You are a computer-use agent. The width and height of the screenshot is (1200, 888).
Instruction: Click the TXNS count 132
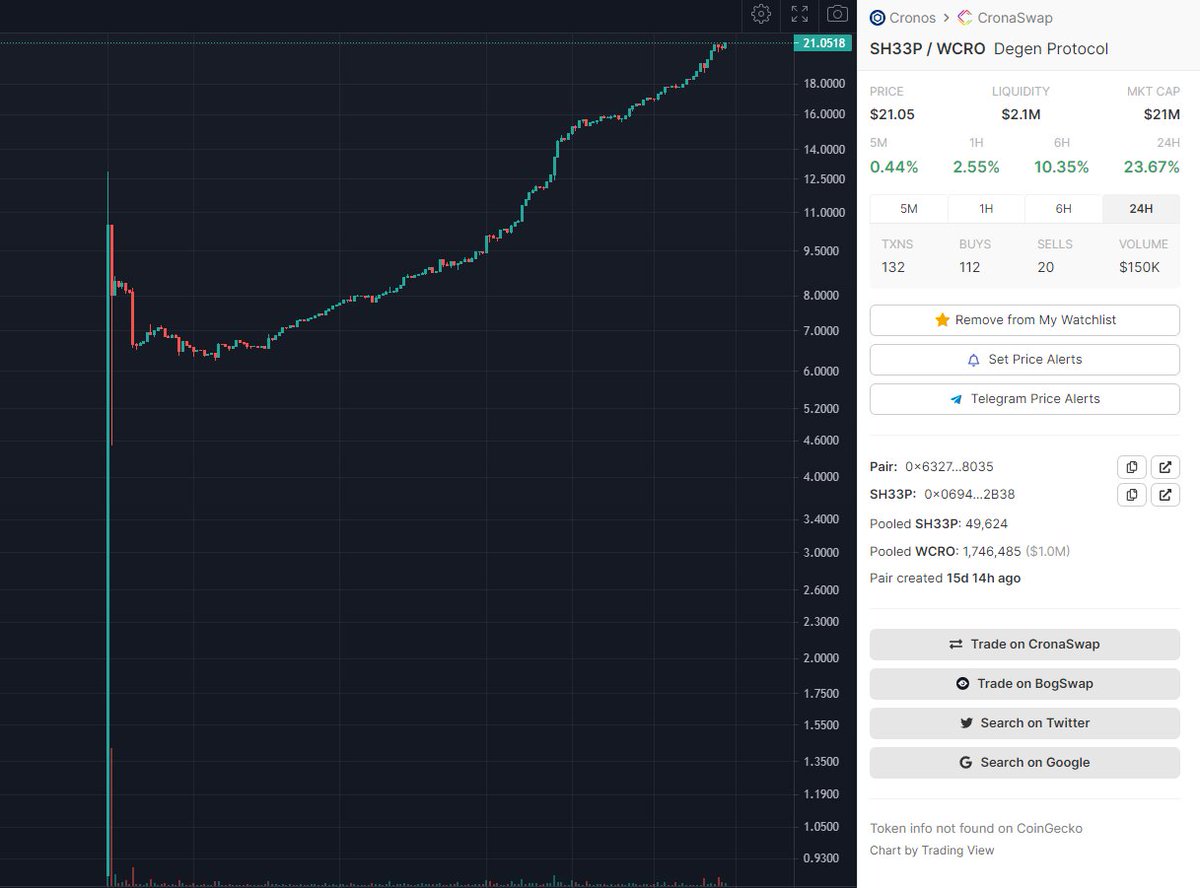[893, 267]
